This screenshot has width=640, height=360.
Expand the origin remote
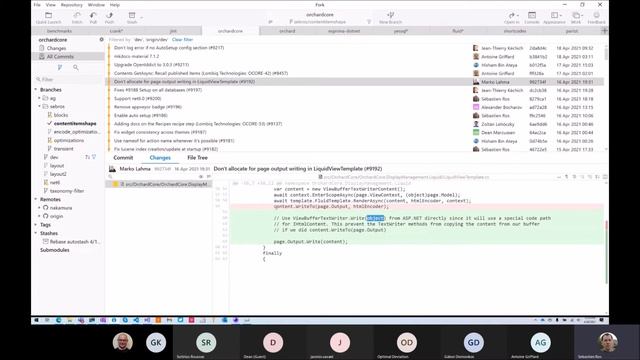point(39,216)
